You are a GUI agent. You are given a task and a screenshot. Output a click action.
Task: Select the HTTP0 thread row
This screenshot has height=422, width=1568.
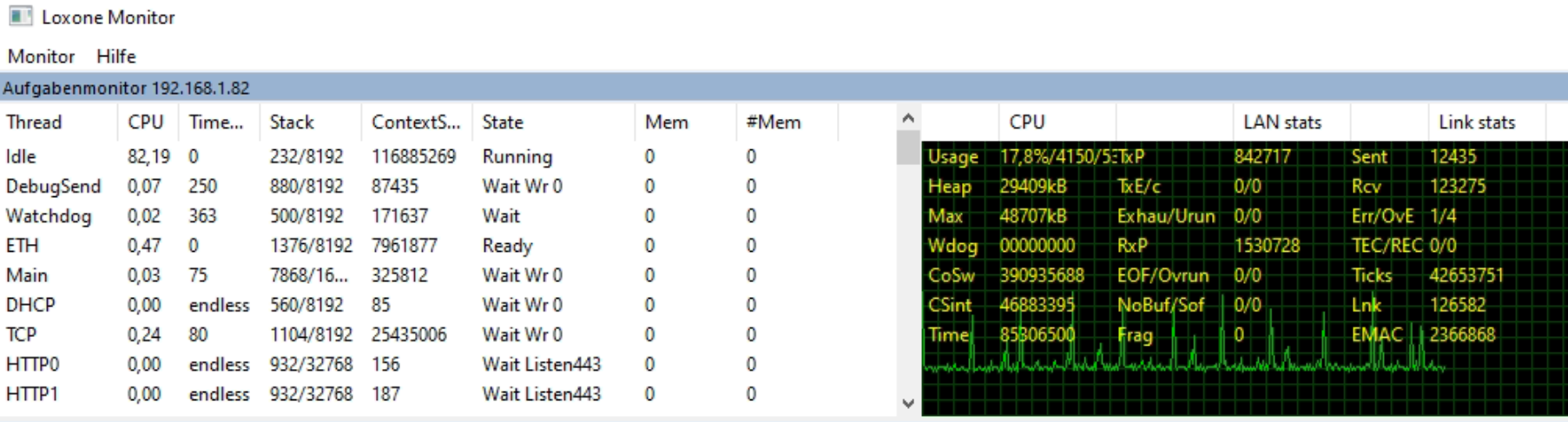point(447,364)
